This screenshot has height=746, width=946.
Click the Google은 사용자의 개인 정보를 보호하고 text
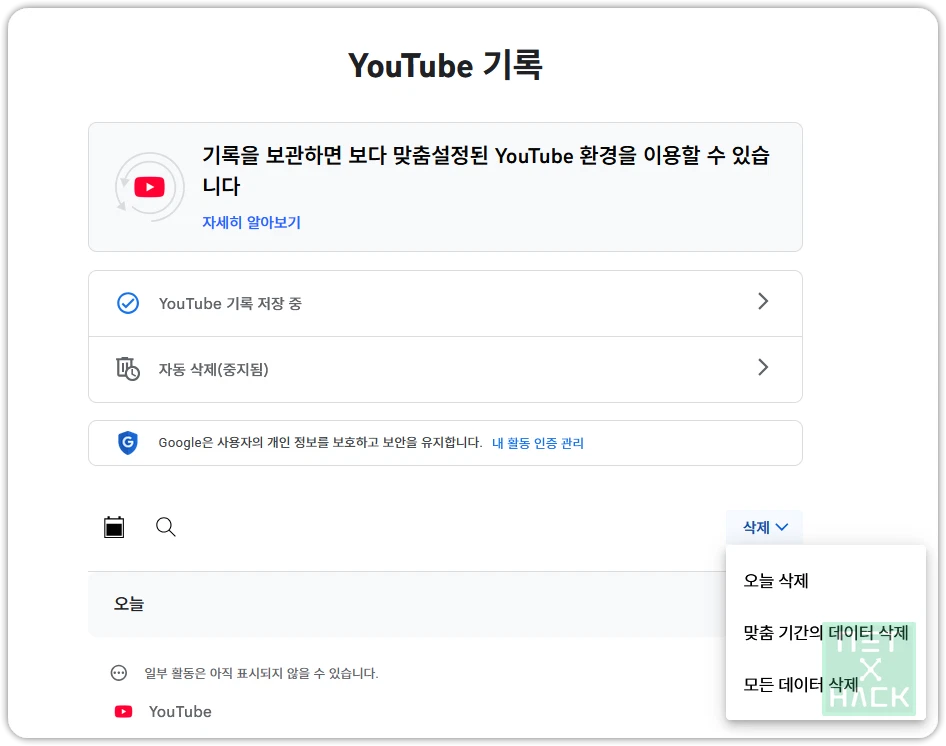[x=320, y=443]
